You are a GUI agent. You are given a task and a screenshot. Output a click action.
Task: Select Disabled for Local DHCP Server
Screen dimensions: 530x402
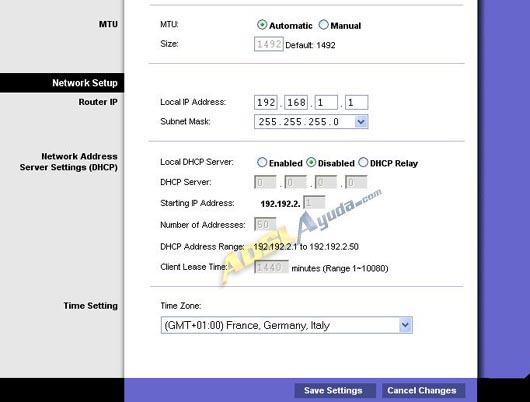[311, 163]
